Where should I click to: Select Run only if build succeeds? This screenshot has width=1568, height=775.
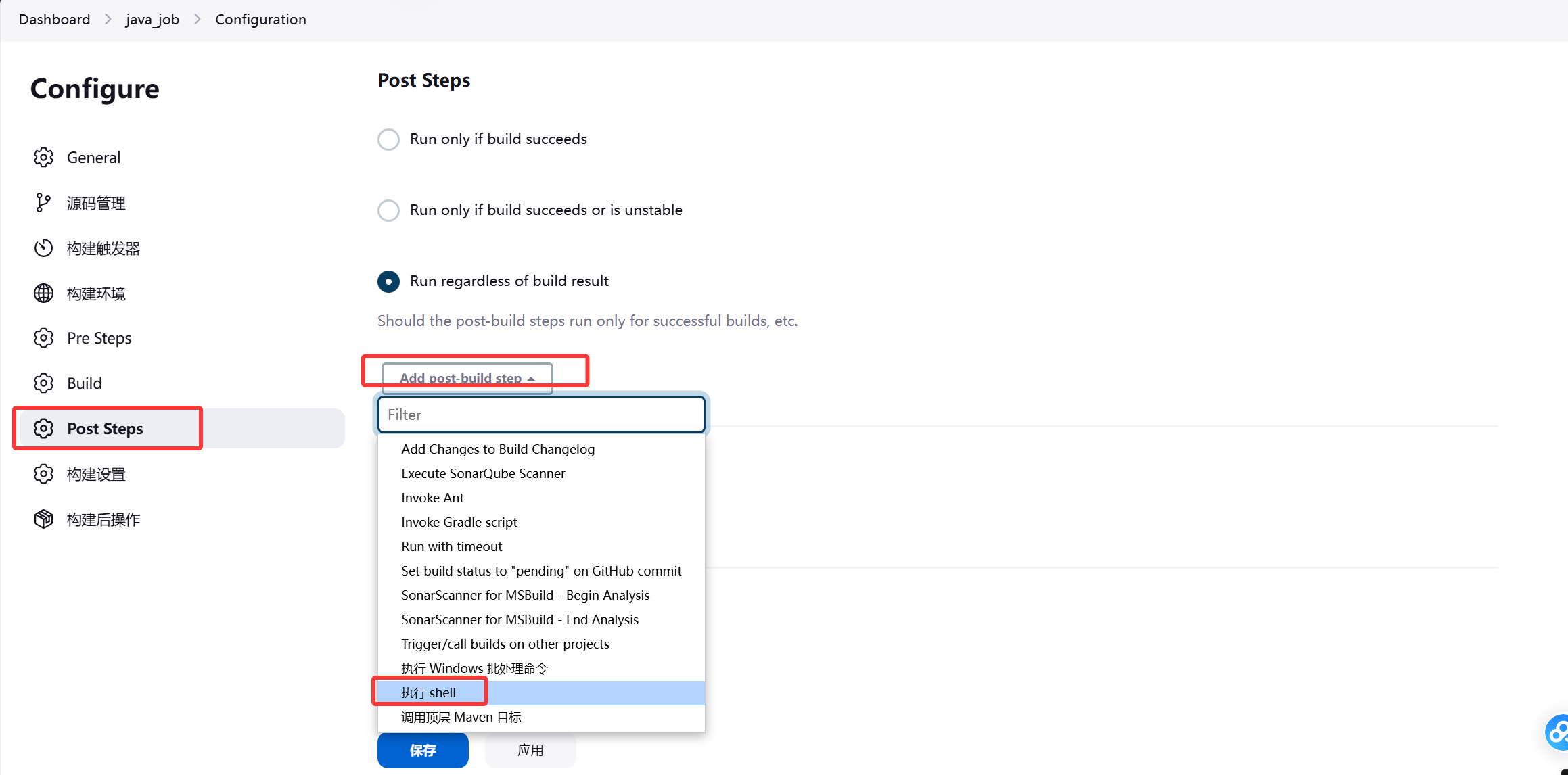point(388,139)
